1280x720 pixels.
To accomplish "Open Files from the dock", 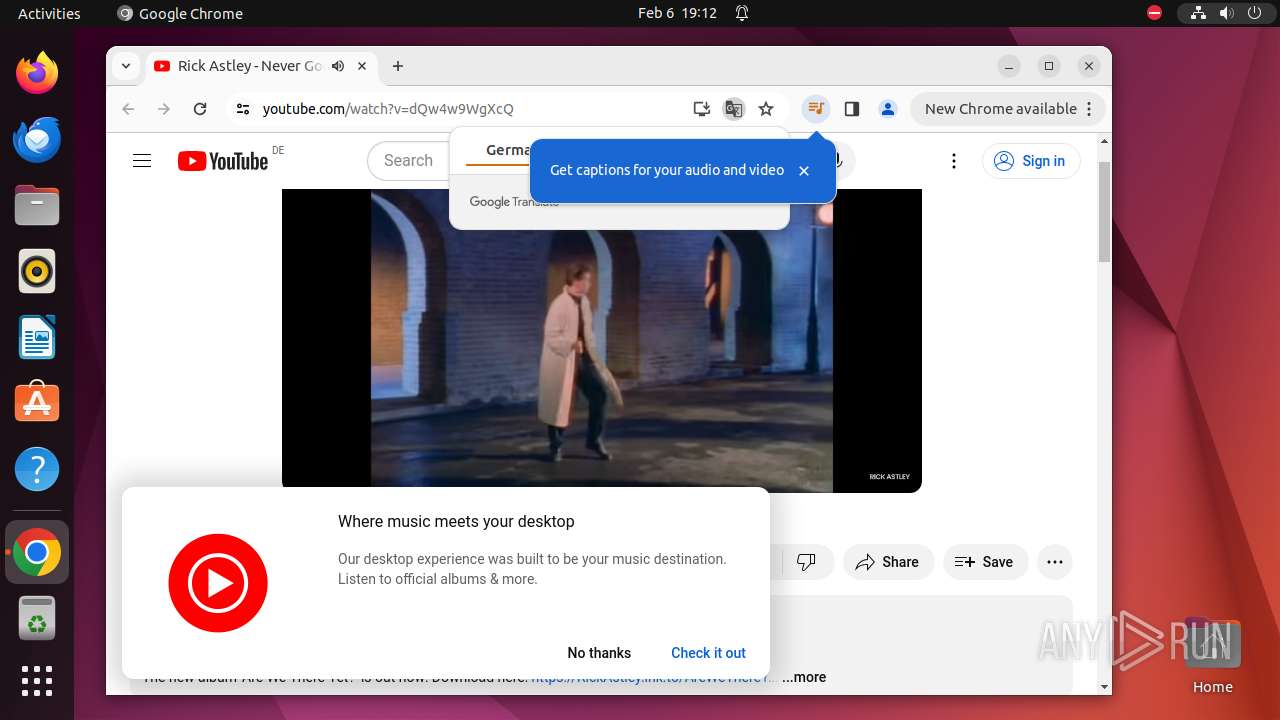I will [37, 205].
